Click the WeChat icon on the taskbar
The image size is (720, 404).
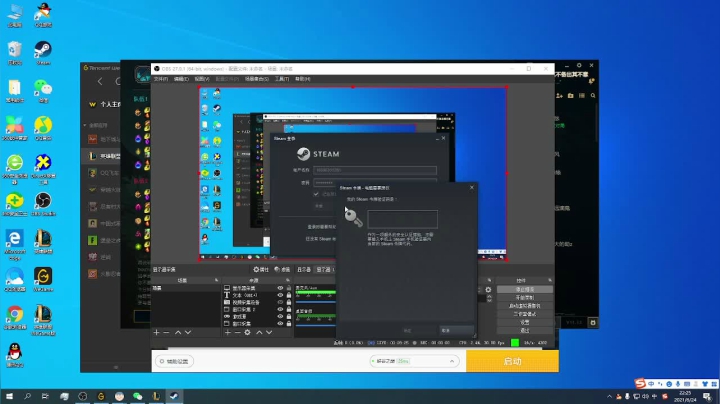tap(137, 396)
